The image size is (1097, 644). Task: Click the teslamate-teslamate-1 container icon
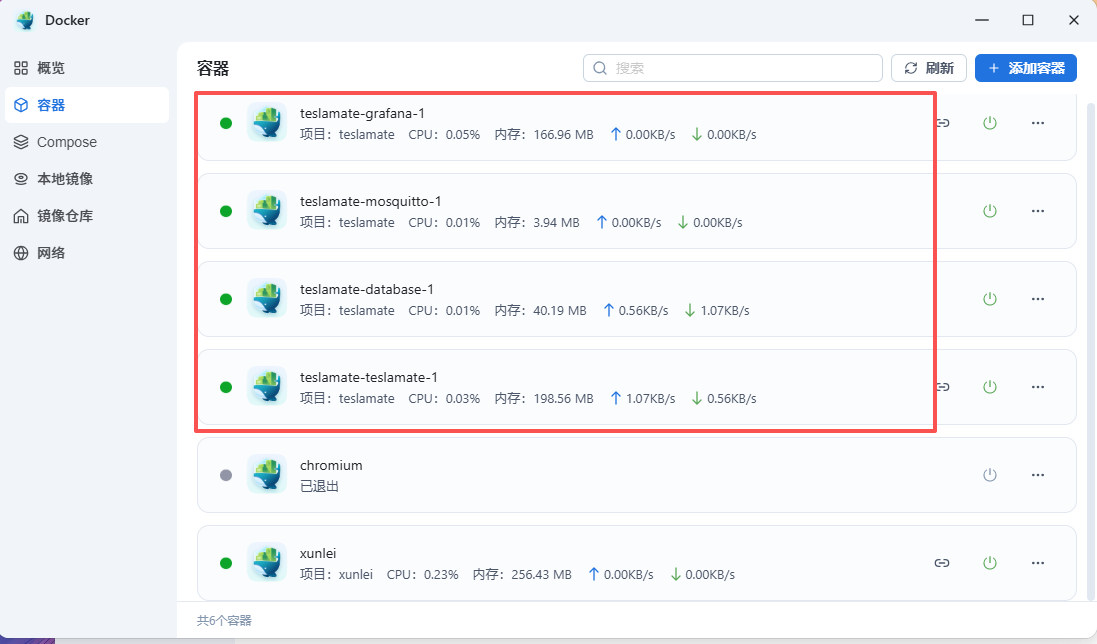pos(267,387)
